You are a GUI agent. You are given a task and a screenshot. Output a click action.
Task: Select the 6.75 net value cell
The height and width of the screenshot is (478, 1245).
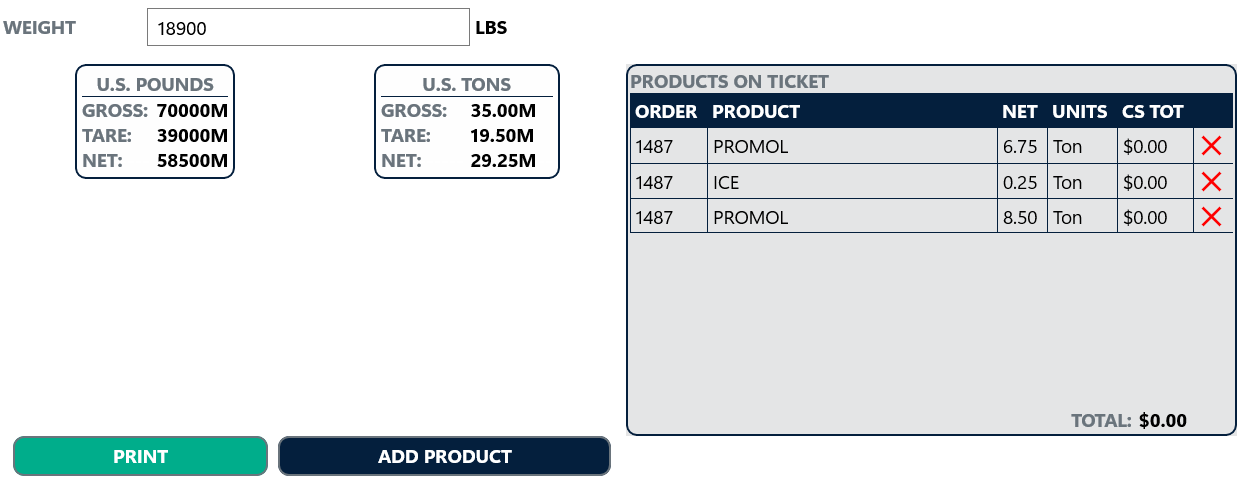click(1020, 147)
